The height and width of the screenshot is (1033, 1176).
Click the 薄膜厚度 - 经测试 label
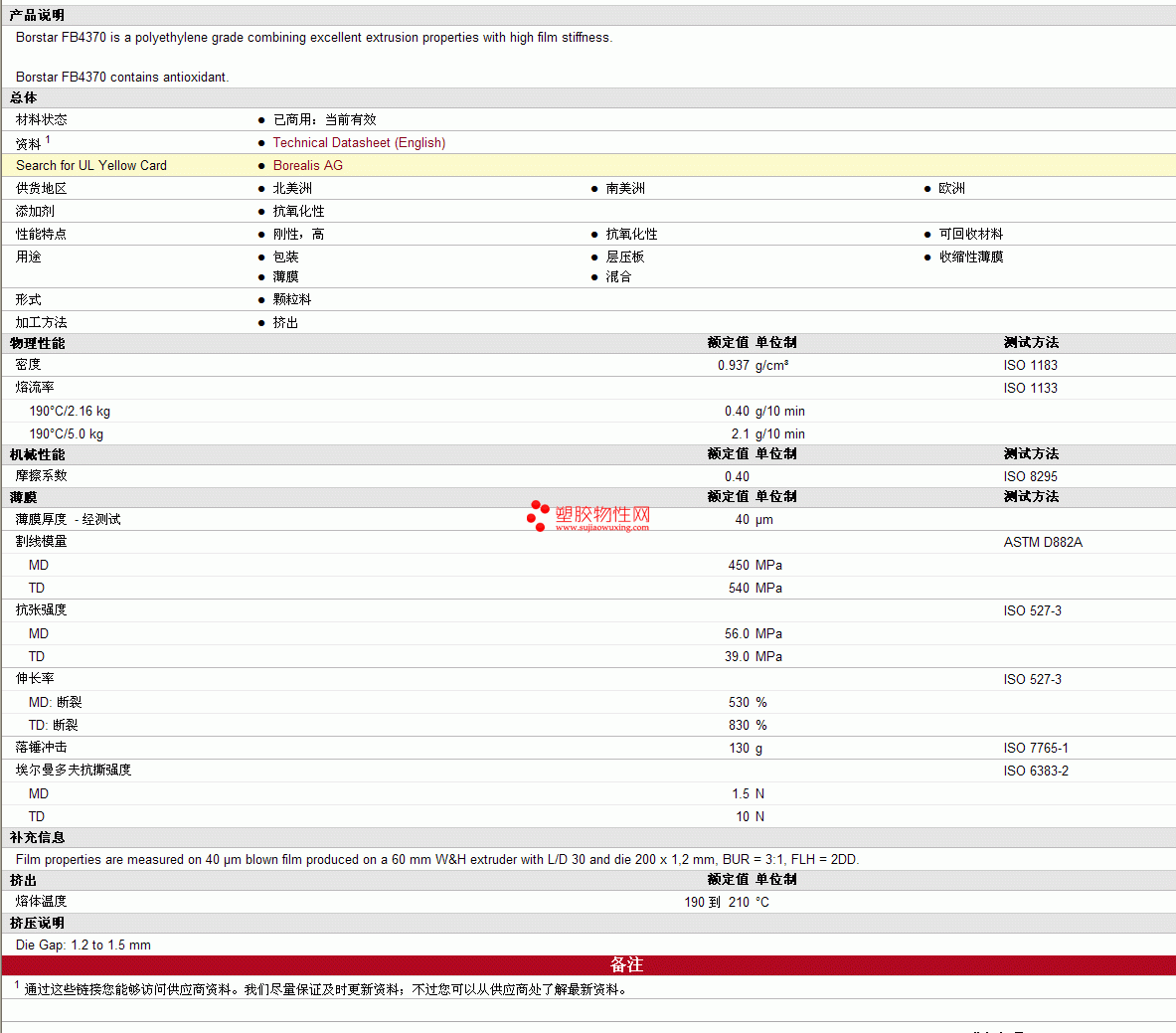click(69, 520)
